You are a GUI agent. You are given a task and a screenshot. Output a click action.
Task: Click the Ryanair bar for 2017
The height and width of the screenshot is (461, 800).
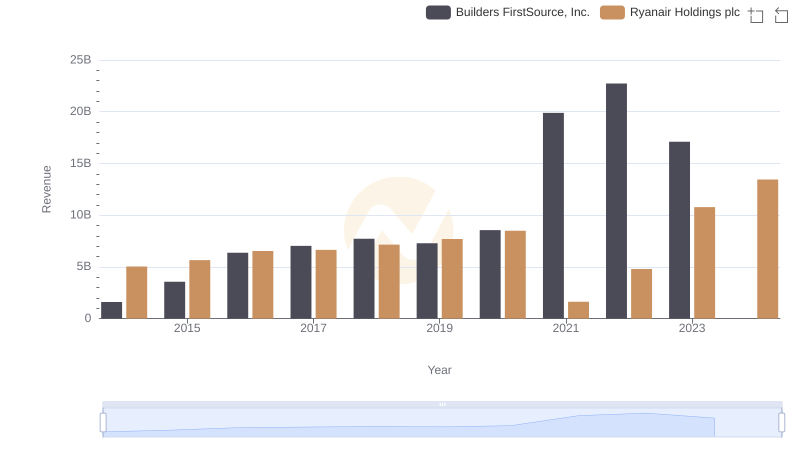pyautogui.click(x=326, y=284)
